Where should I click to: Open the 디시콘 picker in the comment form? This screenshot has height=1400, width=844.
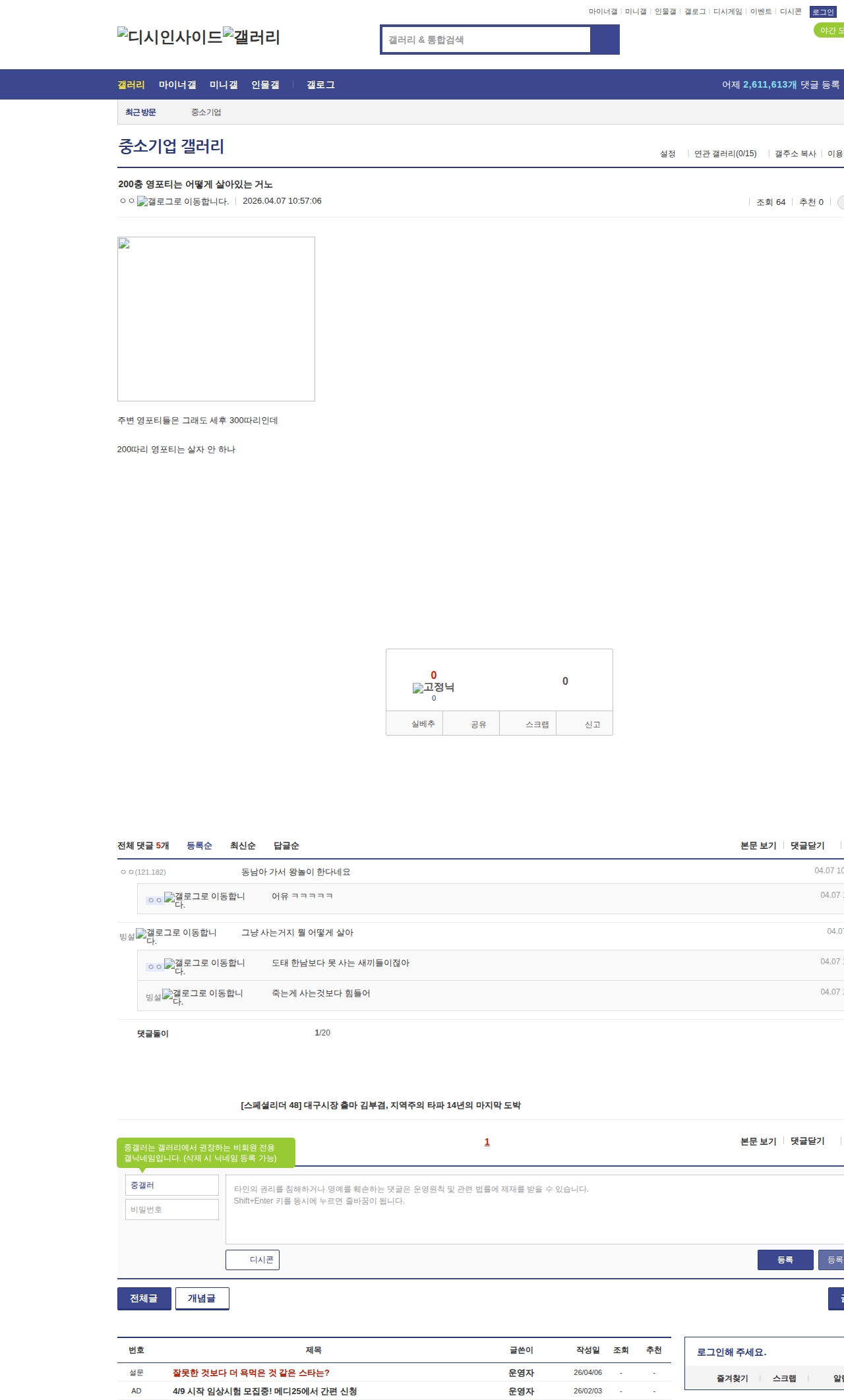(x=253, y=1260)
